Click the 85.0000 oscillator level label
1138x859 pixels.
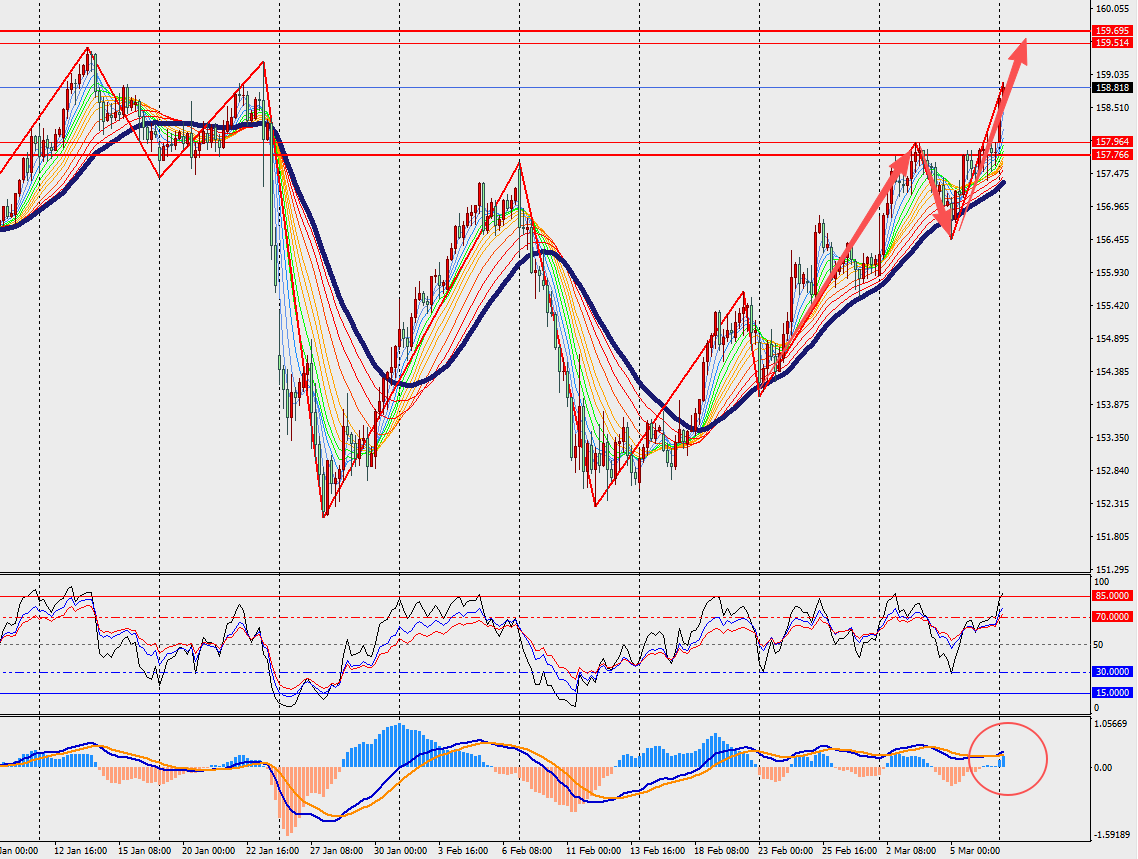[1112, 596]
